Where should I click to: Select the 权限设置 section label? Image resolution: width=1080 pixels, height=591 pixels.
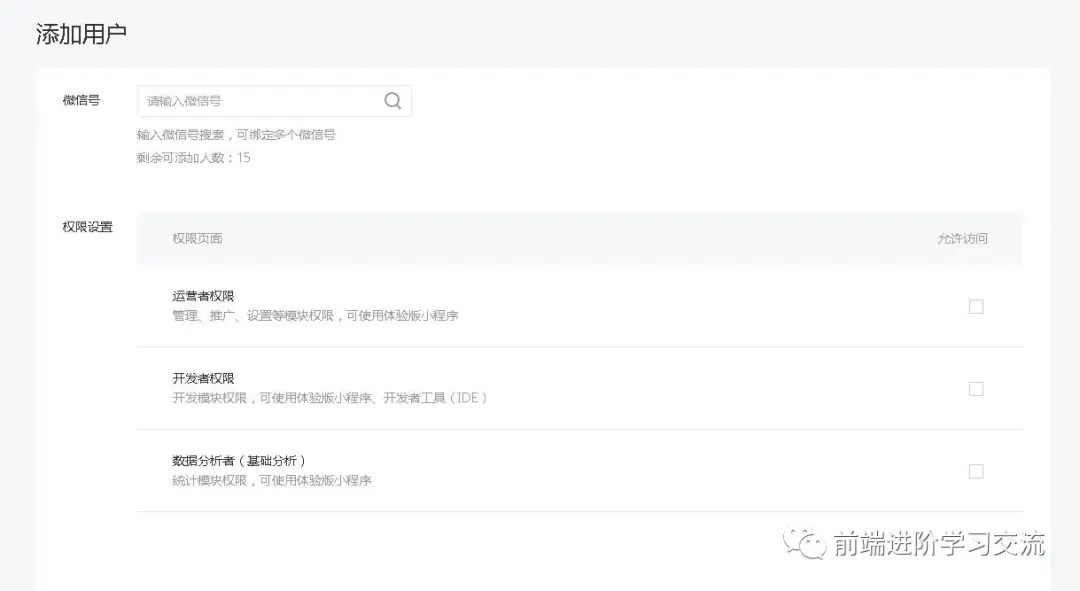tap(87, 227)
